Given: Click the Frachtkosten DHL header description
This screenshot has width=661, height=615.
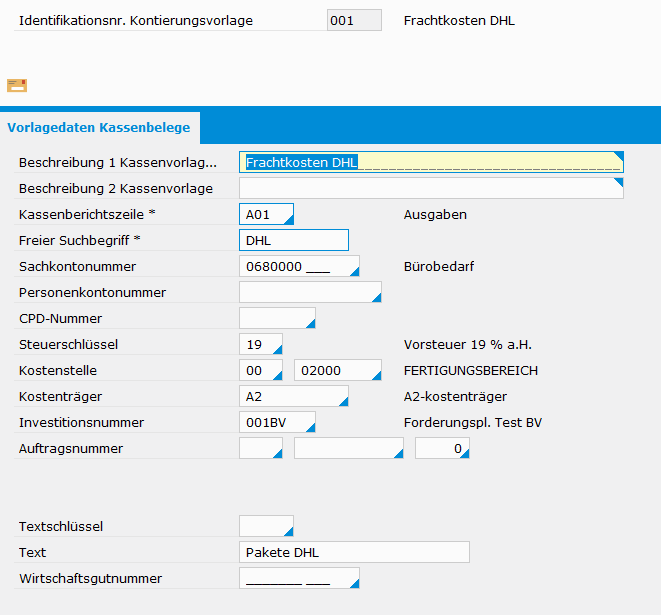Looking at the screenshot, I should click(459, 21).
